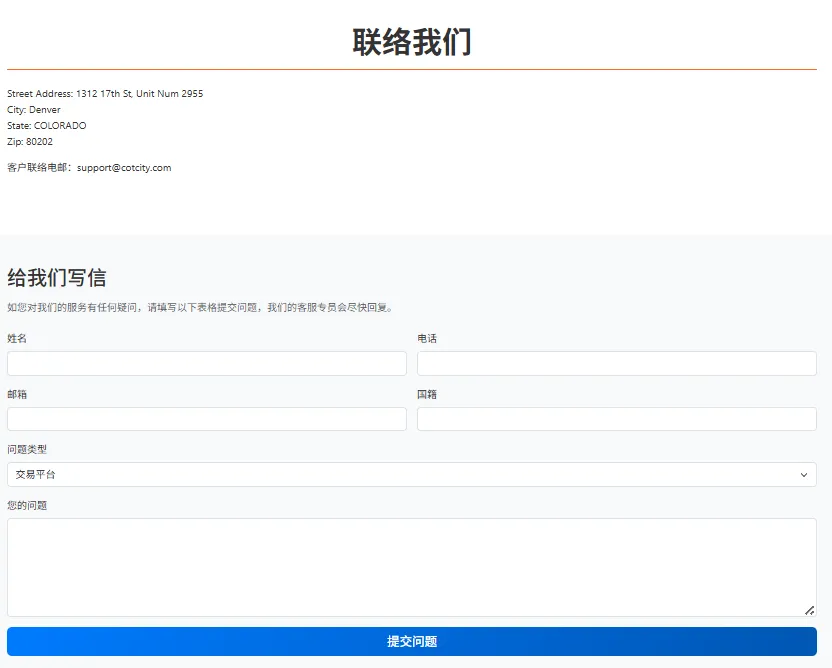Click the 给我们写信 section title

click(x=55, y=277)
